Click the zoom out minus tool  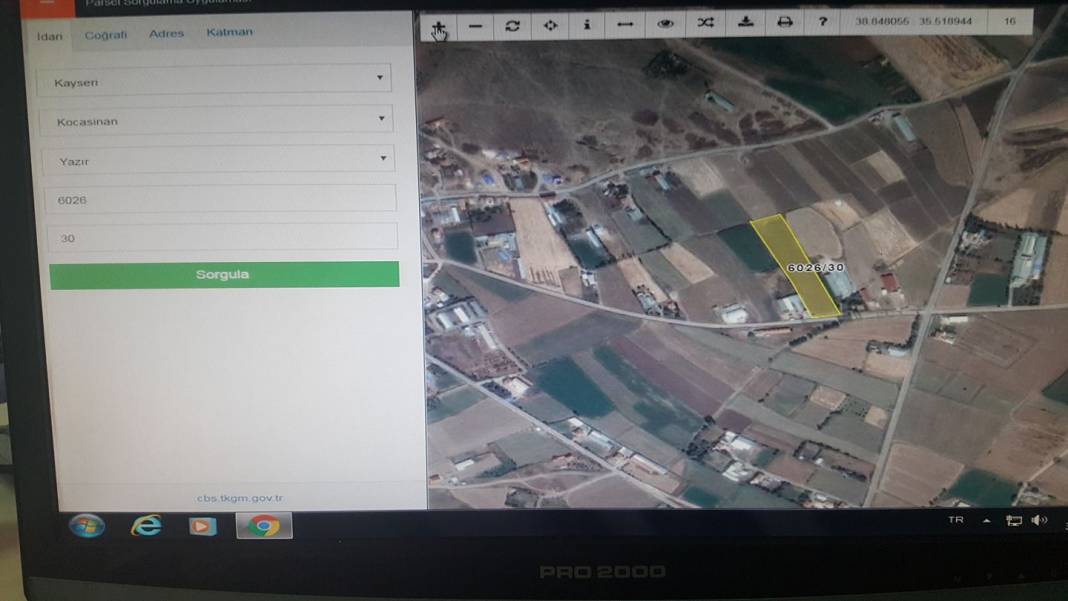476,24
